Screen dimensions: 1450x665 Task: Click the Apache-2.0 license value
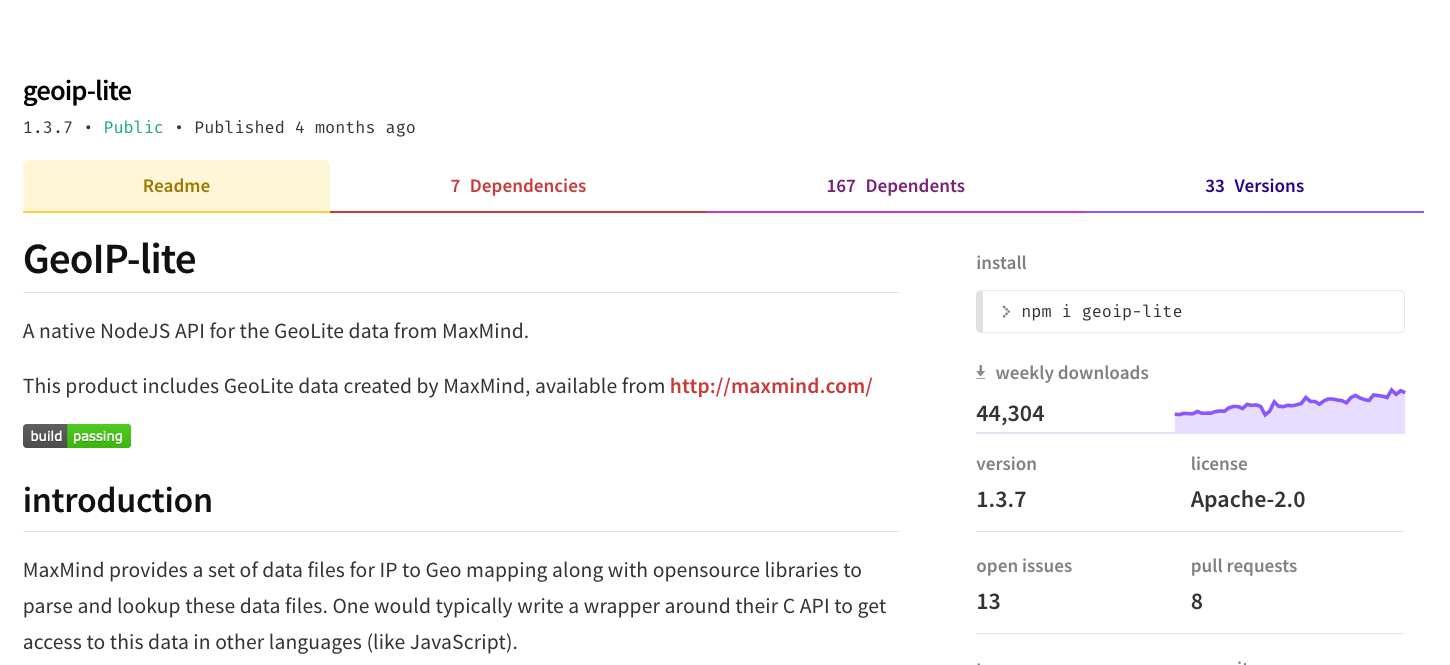click(x=1248, y=500)
